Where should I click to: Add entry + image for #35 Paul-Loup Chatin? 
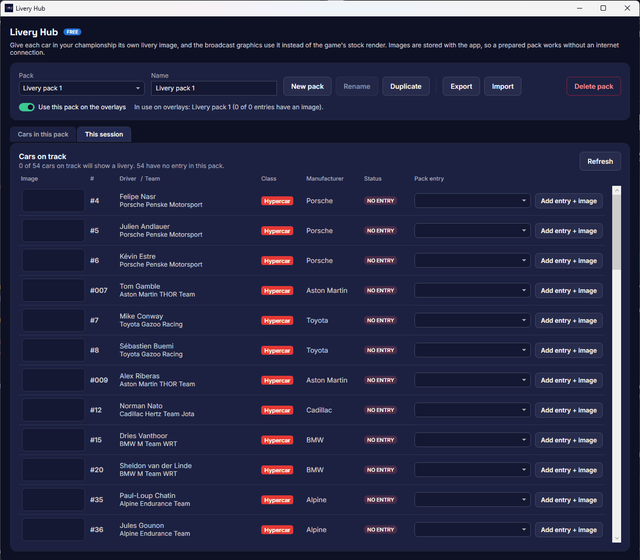coord(569,500)
